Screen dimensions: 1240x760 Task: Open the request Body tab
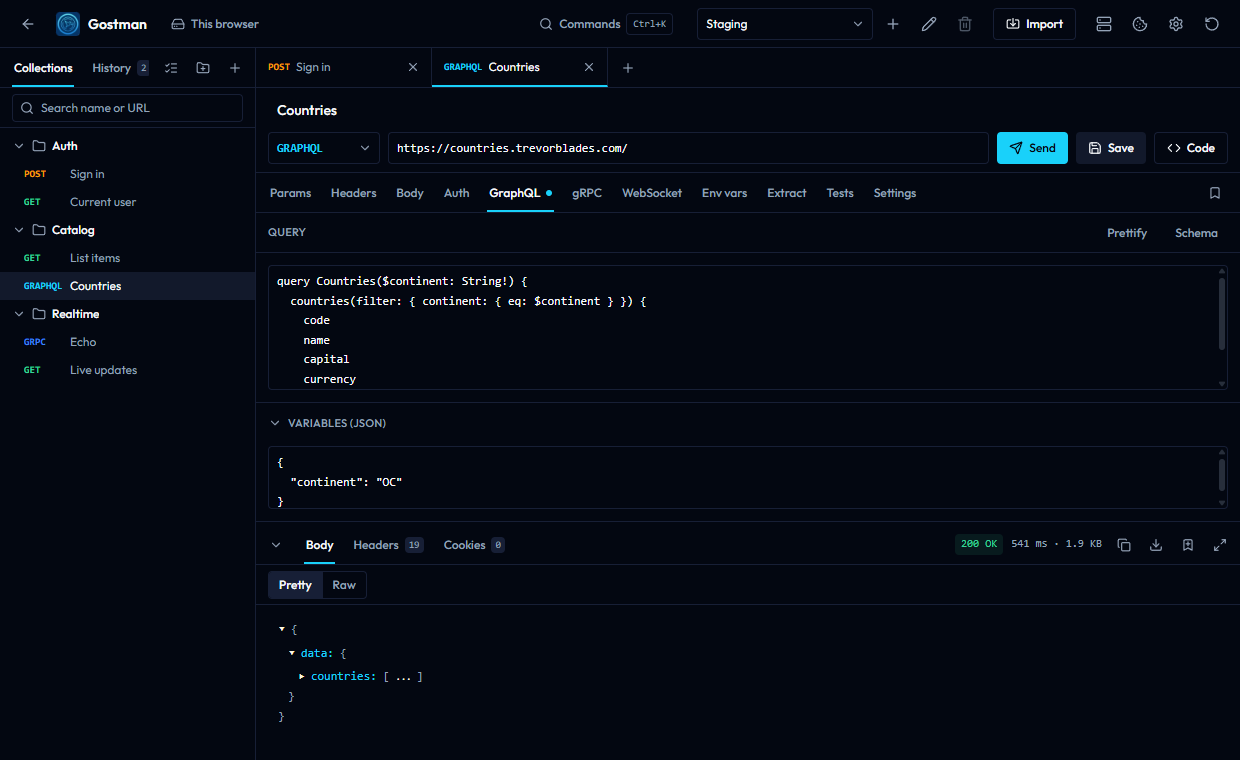pos(410,193)
